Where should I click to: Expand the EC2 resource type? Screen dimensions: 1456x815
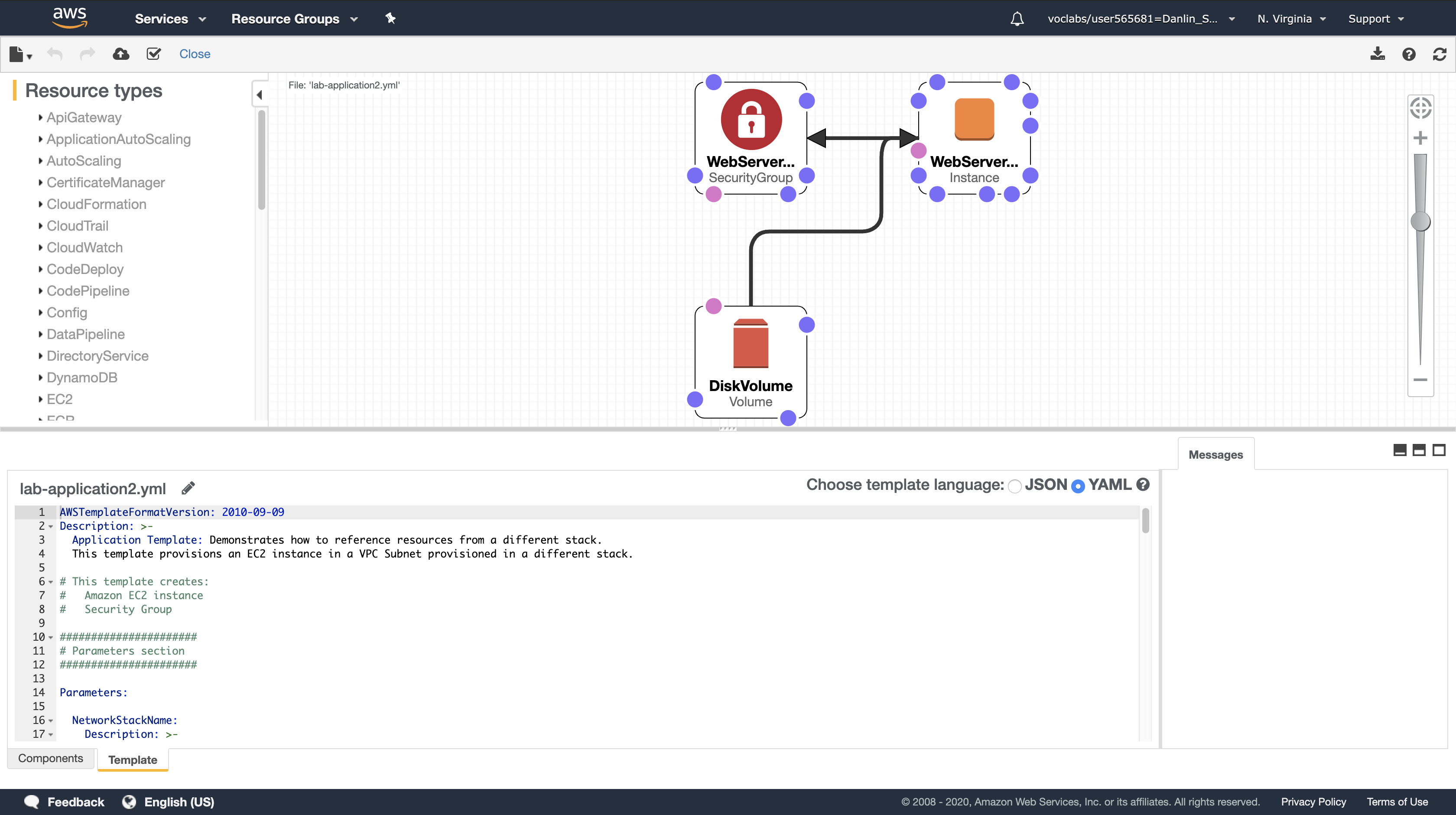[x=59, y=399]
